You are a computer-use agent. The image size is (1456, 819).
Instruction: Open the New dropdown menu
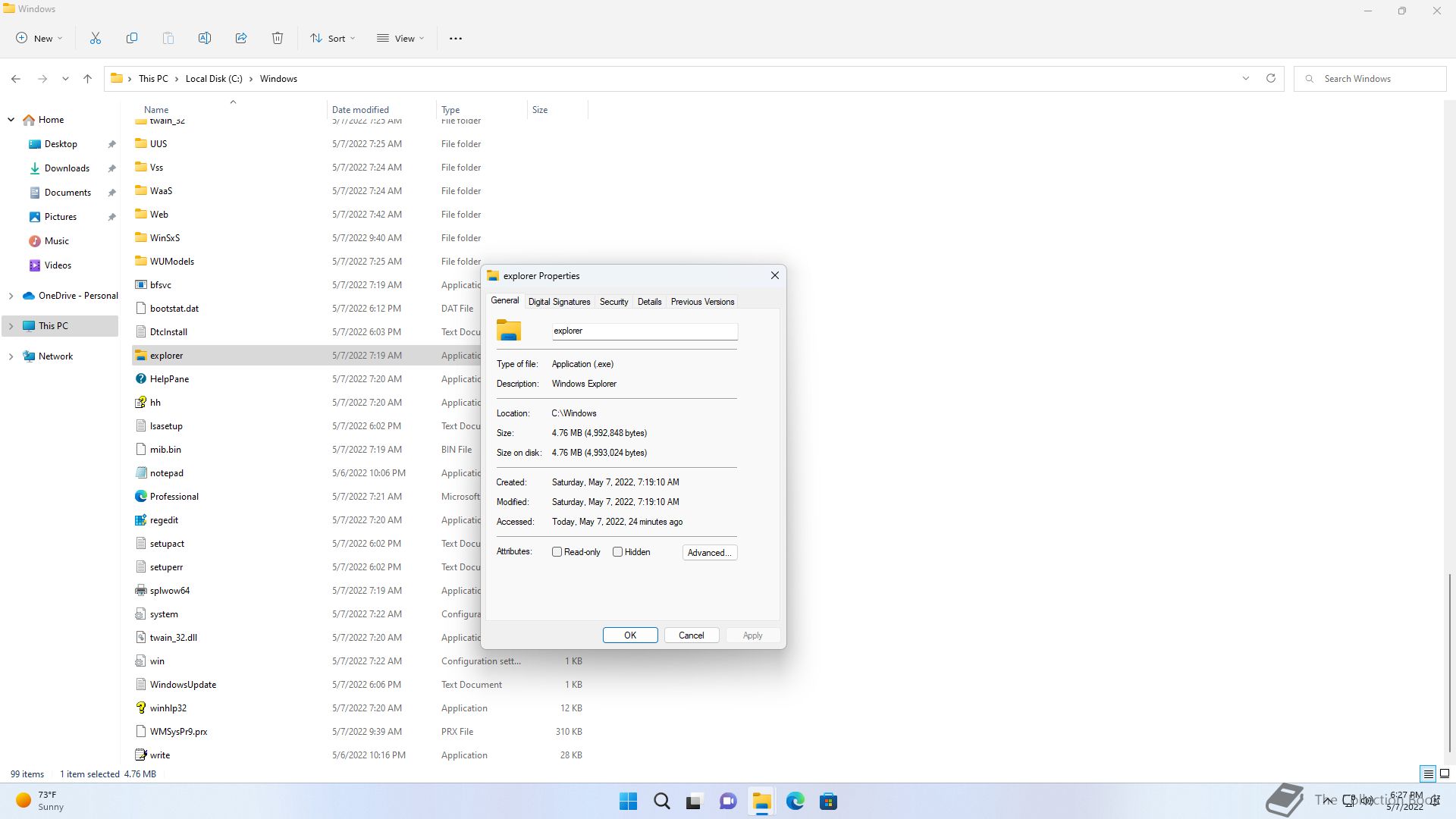[39, 38]
